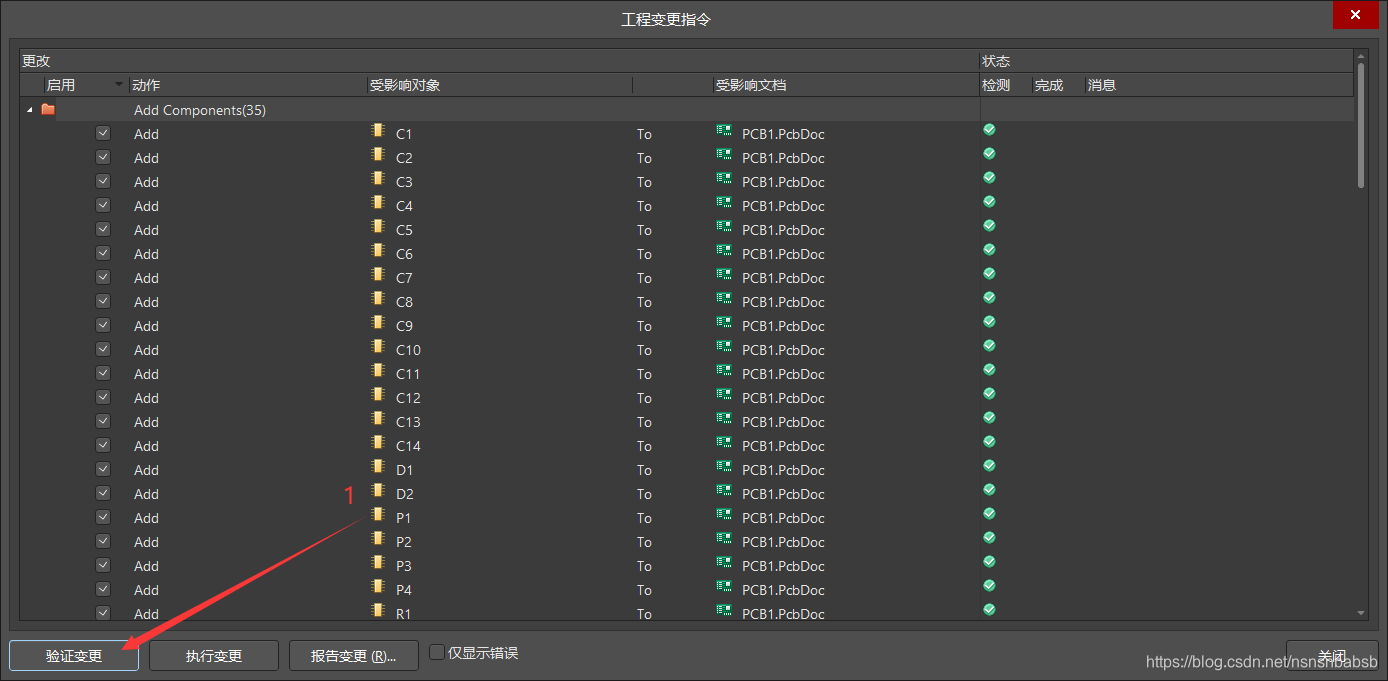Click the green check status icon for C13

click(x=989, y=418)
